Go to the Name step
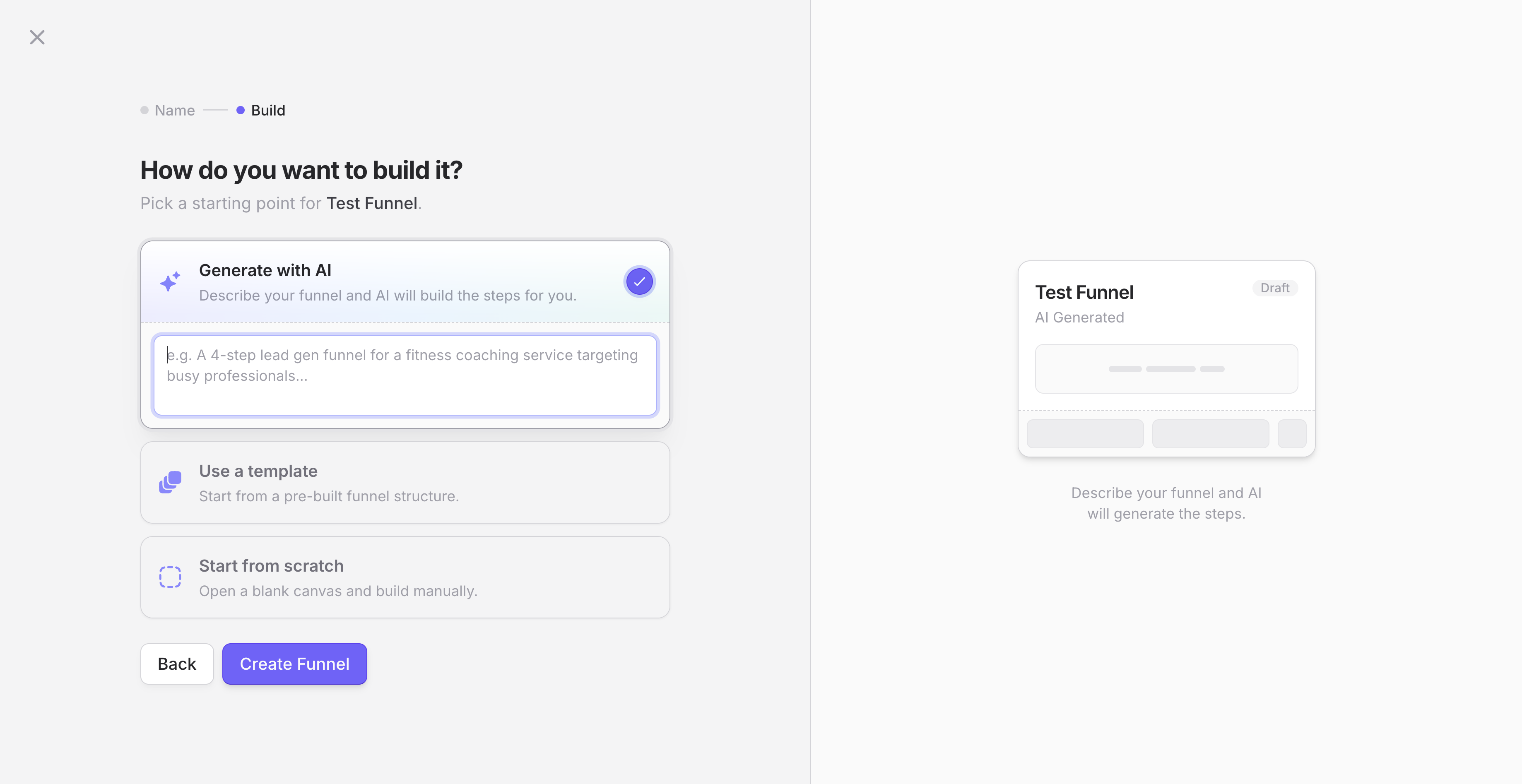Screen dimensions: 1522x784 [174, 111]
